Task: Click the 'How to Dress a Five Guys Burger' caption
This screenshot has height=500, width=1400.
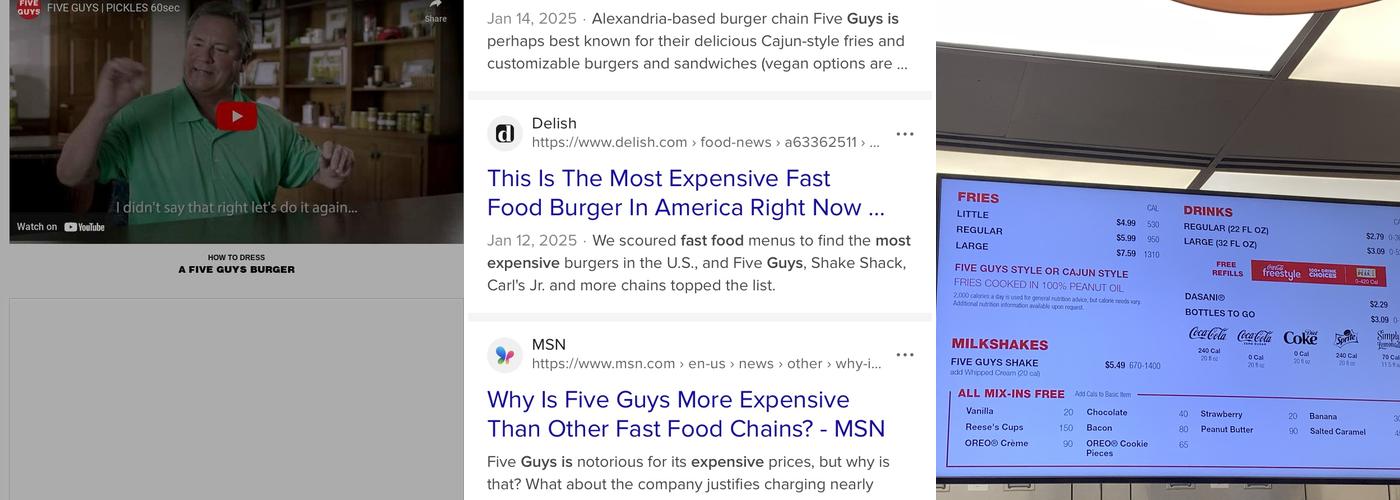Action: (237, 264)
